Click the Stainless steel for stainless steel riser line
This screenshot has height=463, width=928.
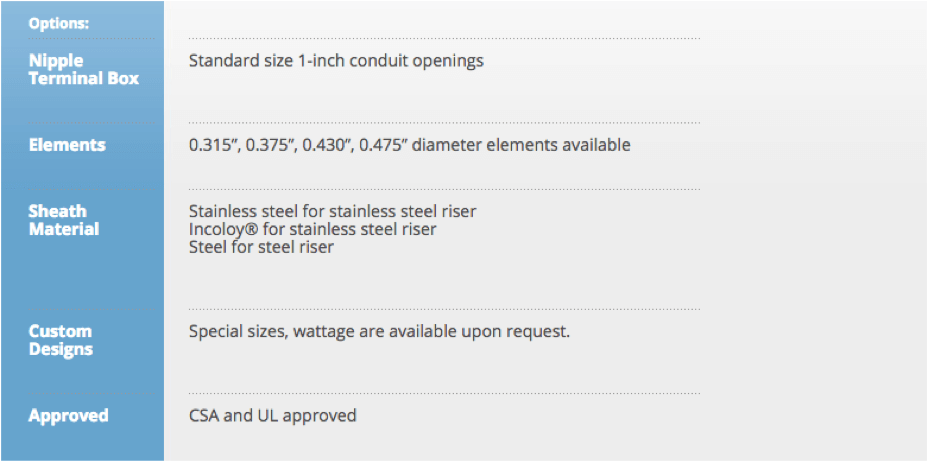pos(332,211)
